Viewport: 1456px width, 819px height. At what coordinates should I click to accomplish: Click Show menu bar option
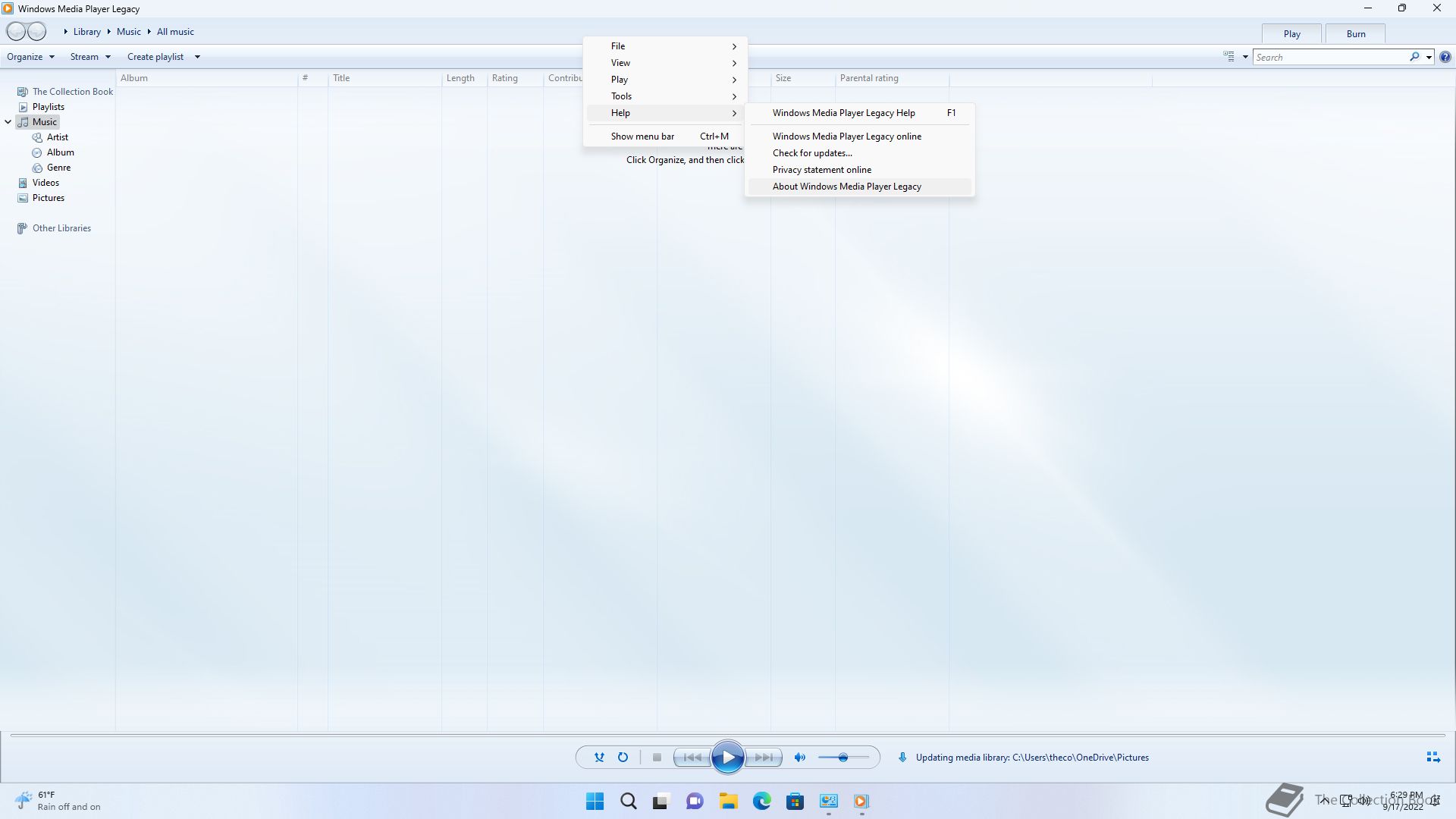tap(665, 136)
